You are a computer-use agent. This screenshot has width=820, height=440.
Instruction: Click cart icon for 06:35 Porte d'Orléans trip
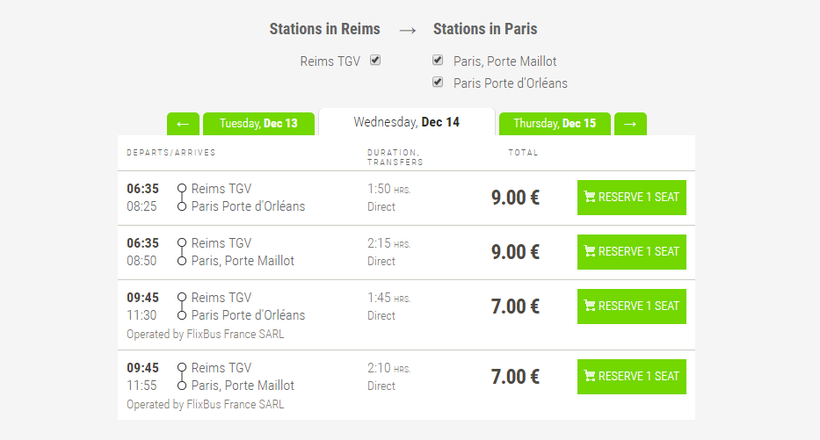pos(590,197)
